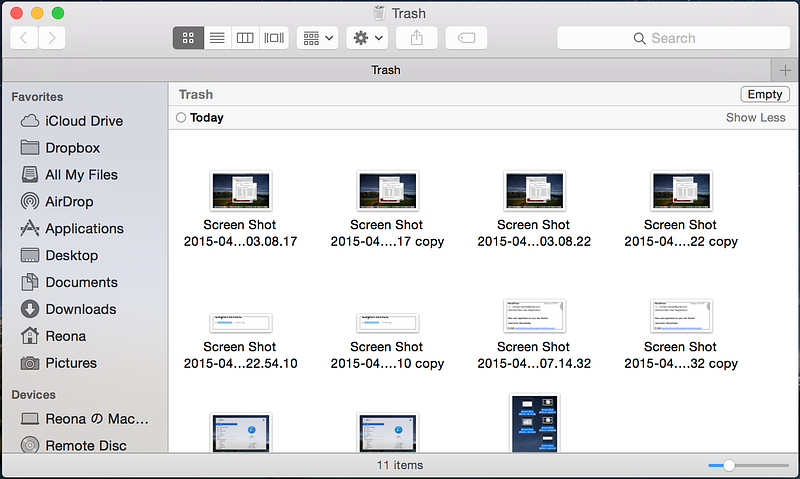Open the Action gear dropdown menu
The height and width of the screenshot is (479, 800).
tap(367, 38)
